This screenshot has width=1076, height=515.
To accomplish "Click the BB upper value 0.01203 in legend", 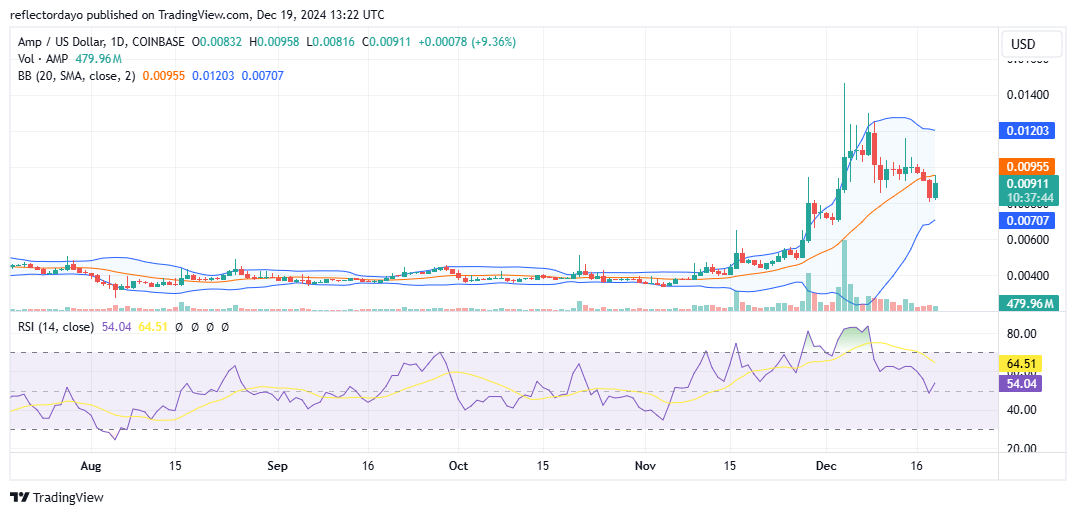I will click(x=213, y=76).
